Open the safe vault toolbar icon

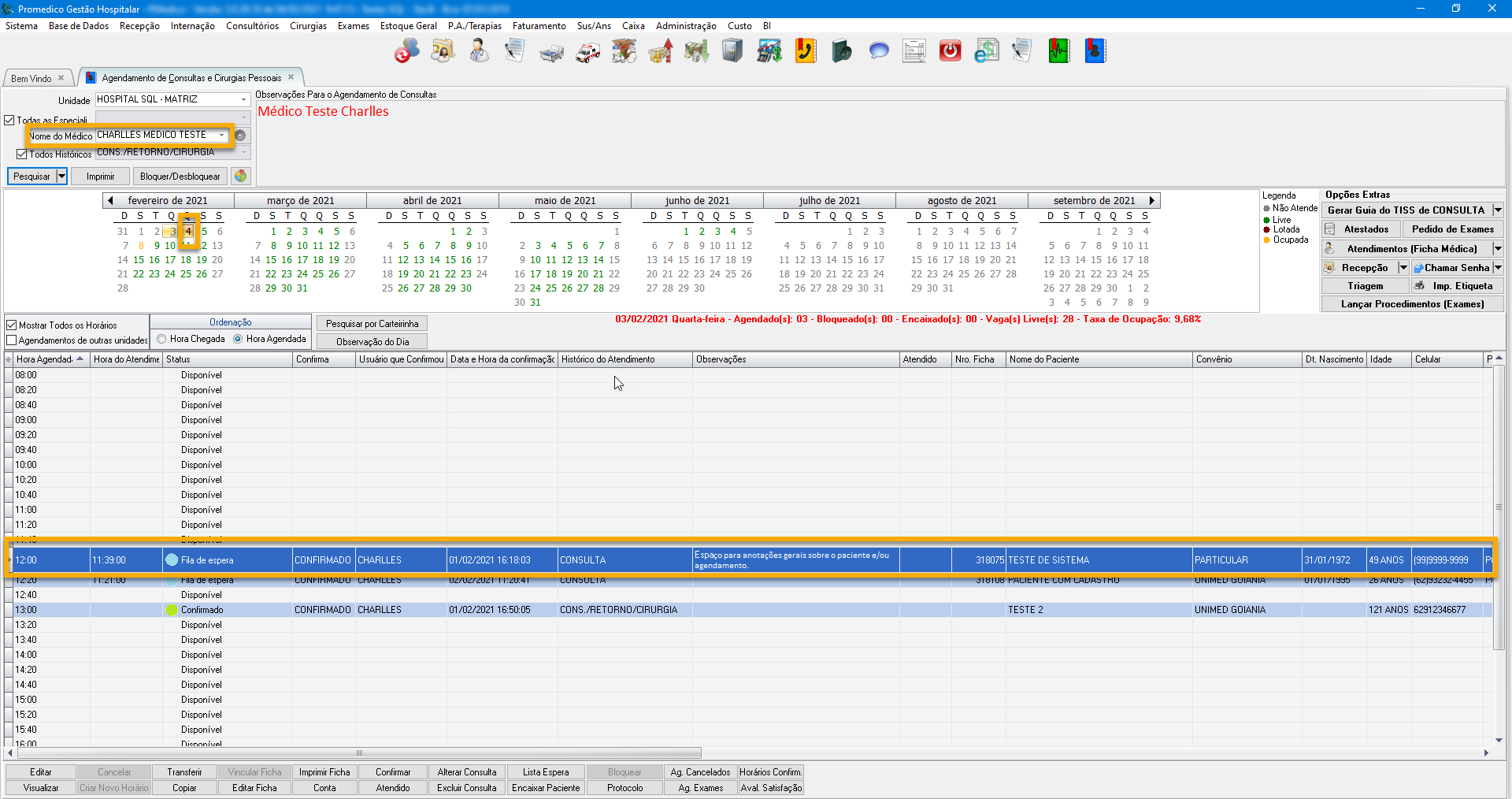[x=732, y=51]
